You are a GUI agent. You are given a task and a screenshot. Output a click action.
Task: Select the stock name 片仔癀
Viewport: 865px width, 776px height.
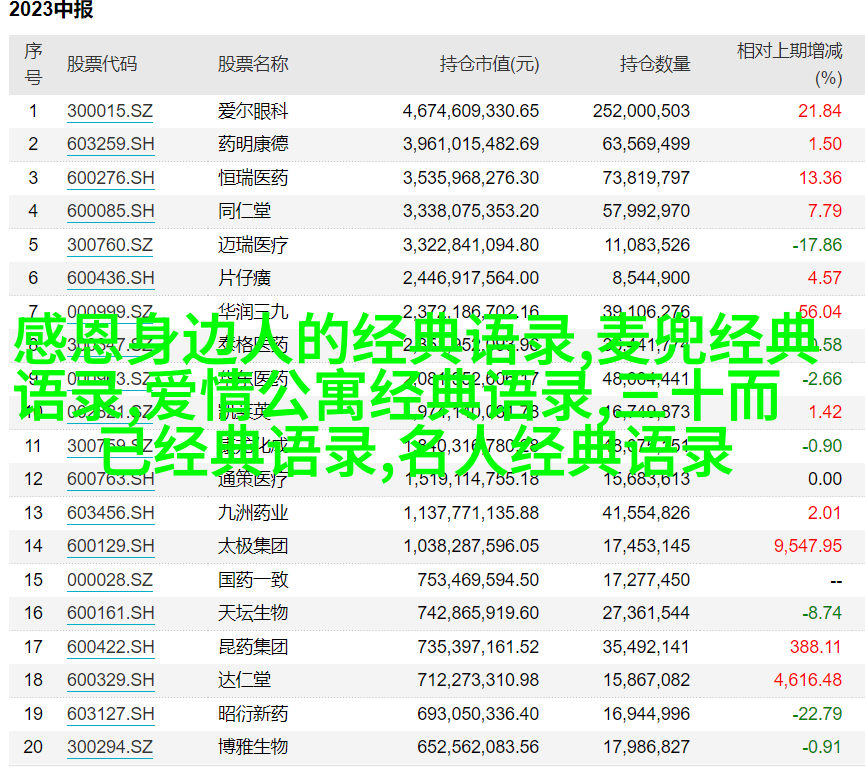(244, 277)
